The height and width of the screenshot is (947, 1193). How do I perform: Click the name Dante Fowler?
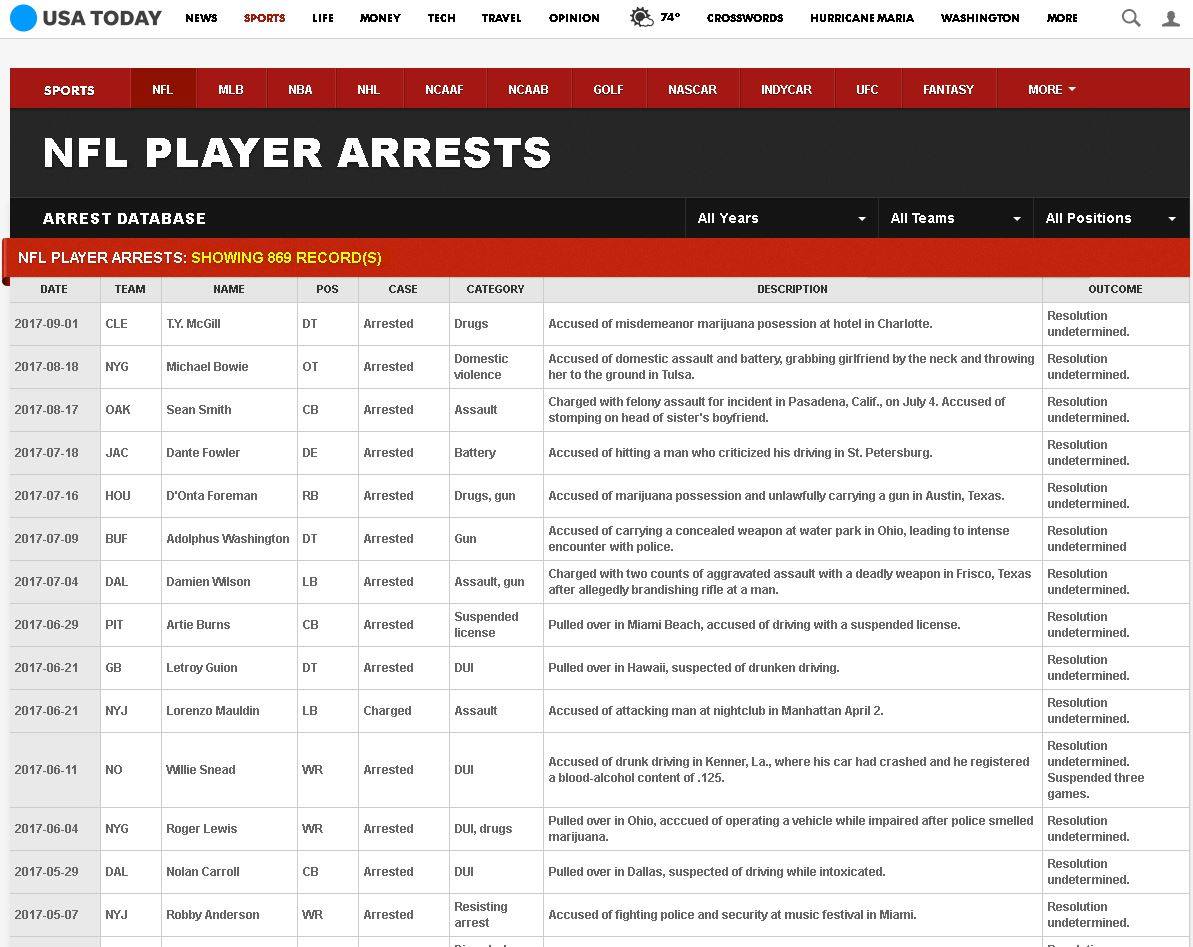point(203,453)
